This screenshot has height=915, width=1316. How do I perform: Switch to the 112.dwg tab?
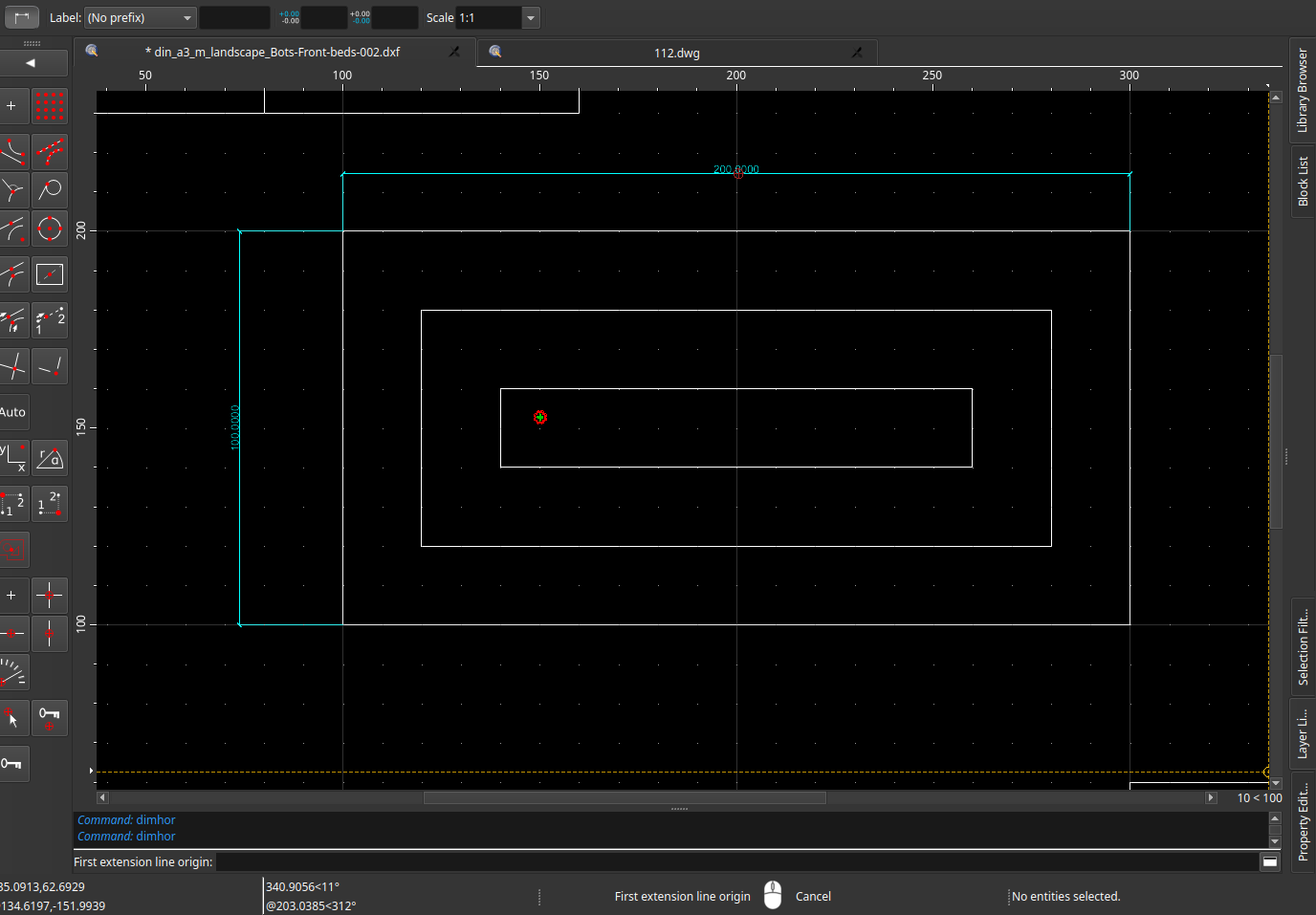click(677, 54)
